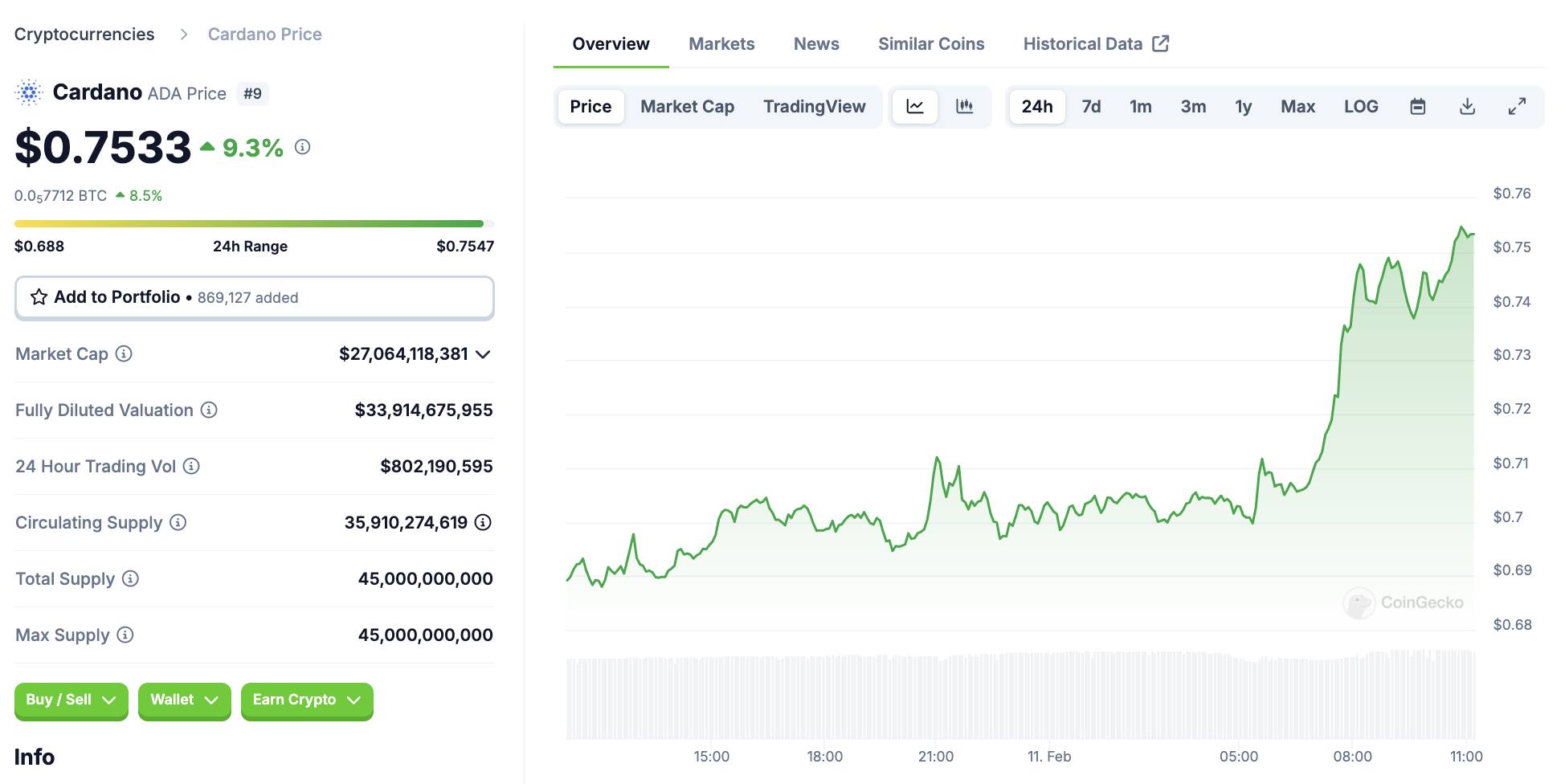Click the 24 Hour Trading Vol info icon
The width and height of the screenshot is (1565, 784).
click(x=191, y=466)
